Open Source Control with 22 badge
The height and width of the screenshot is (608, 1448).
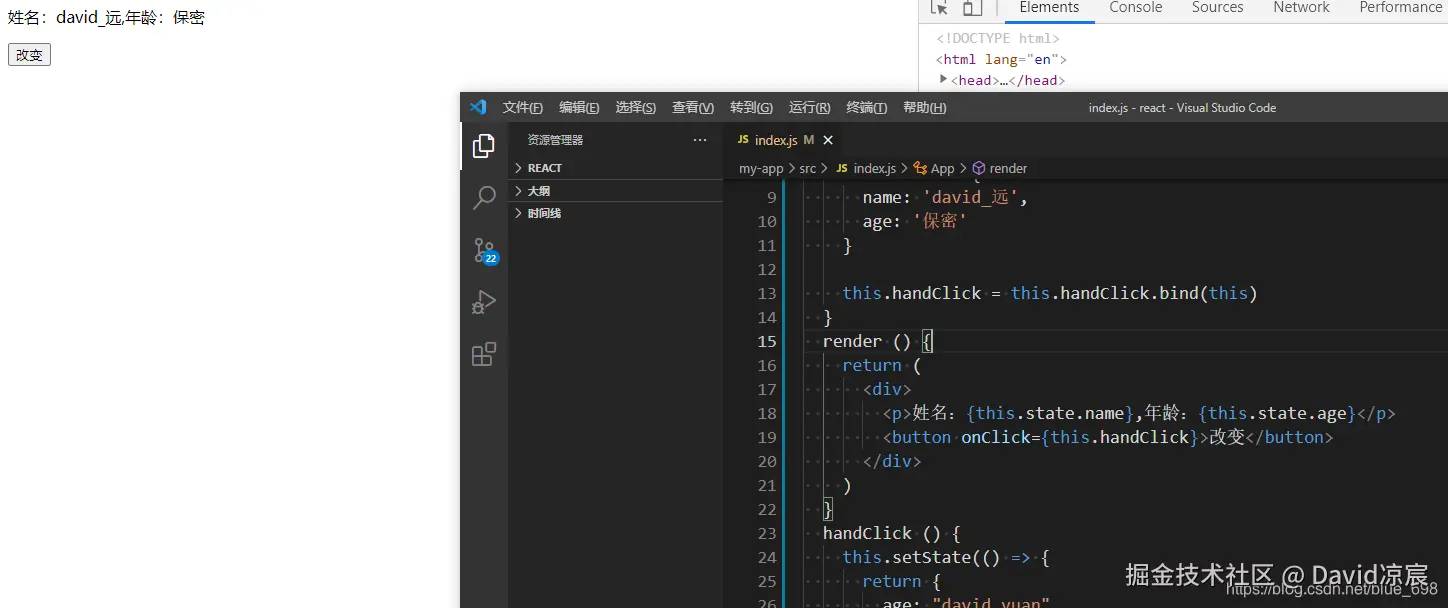(x=485, y=251)
